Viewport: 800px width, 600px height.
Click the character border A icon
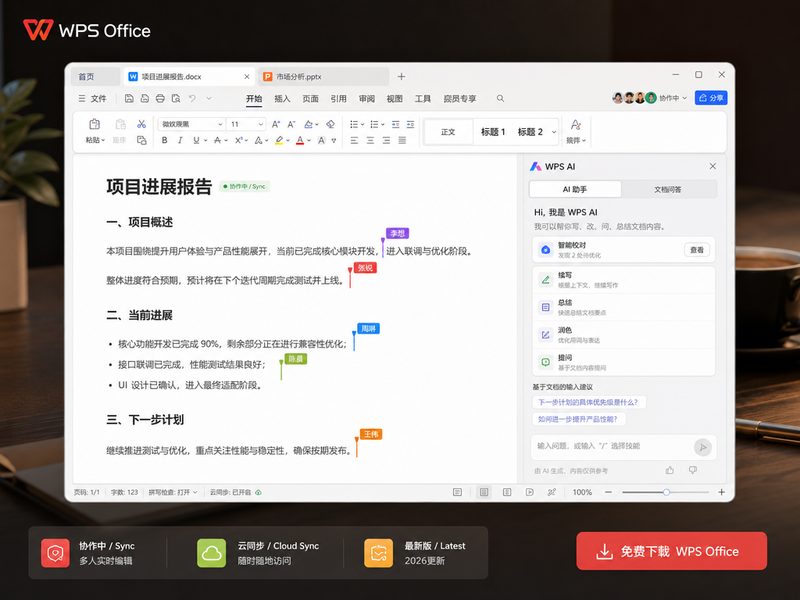click(x=321, y=140)
